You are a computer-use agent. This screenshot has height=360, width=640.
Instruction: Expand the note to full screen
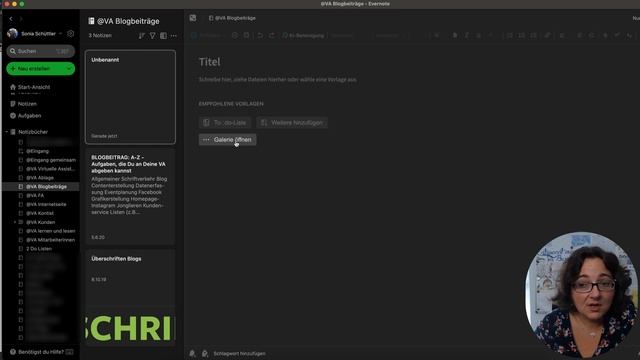193,18
